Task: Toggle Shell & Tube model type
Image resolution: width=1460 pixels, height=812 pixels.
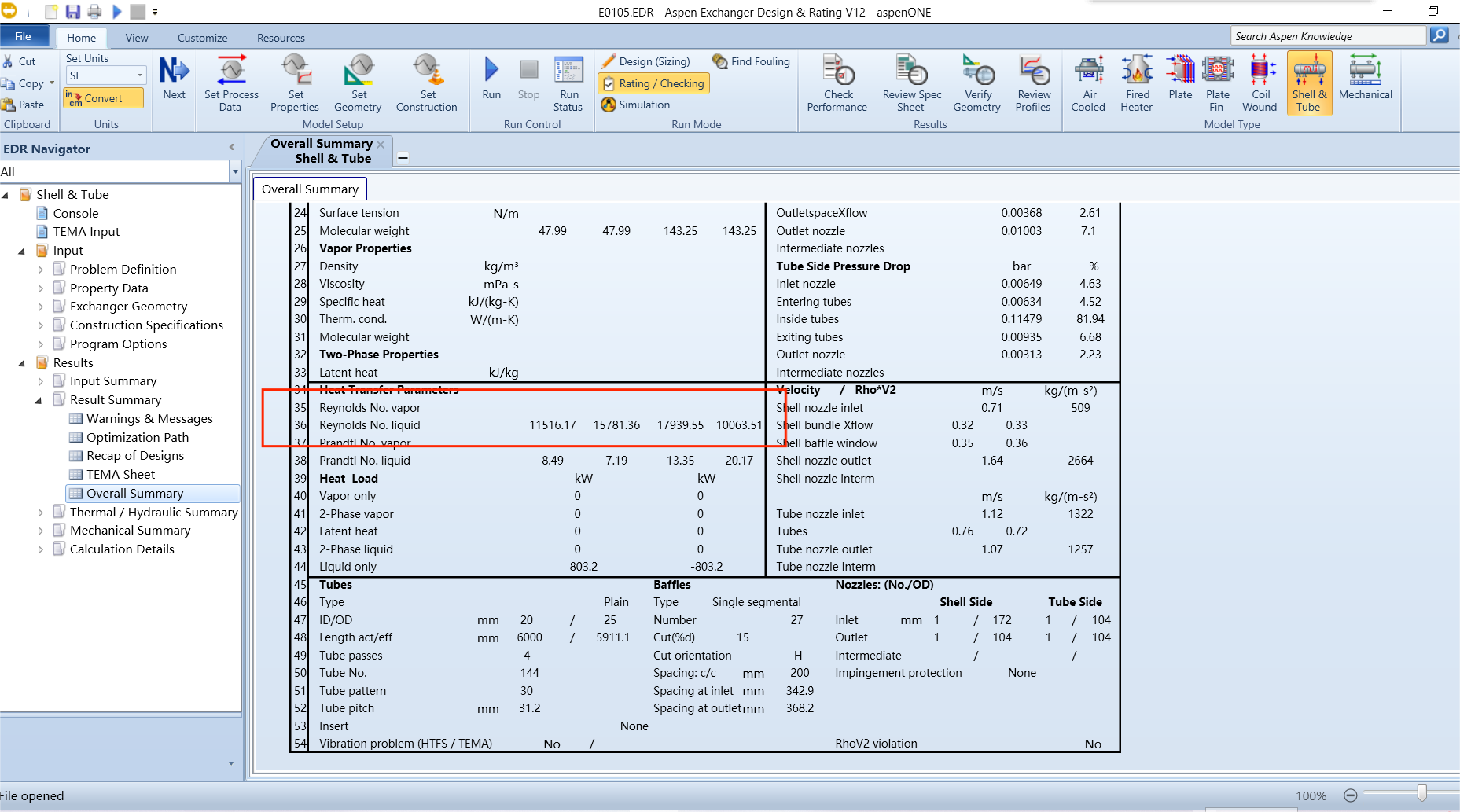Action: click(1309, 83)
